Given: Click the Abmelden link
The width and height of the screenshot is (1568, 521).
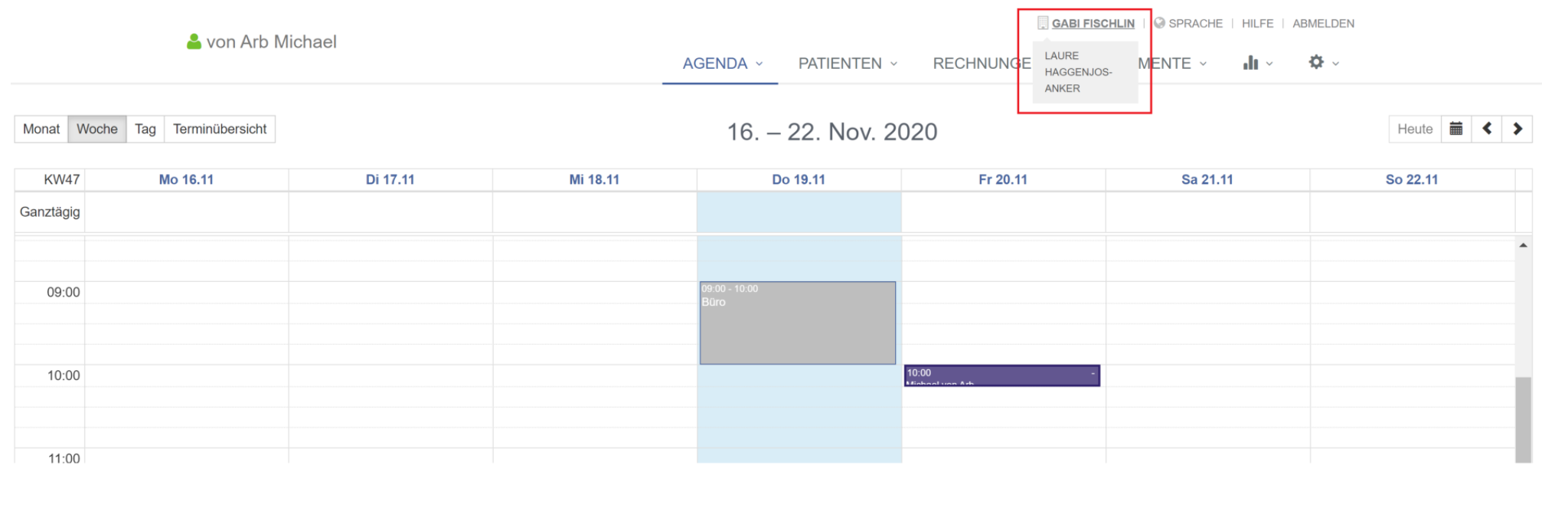Looking at the screenshot, I should [x=1323, y=24].
